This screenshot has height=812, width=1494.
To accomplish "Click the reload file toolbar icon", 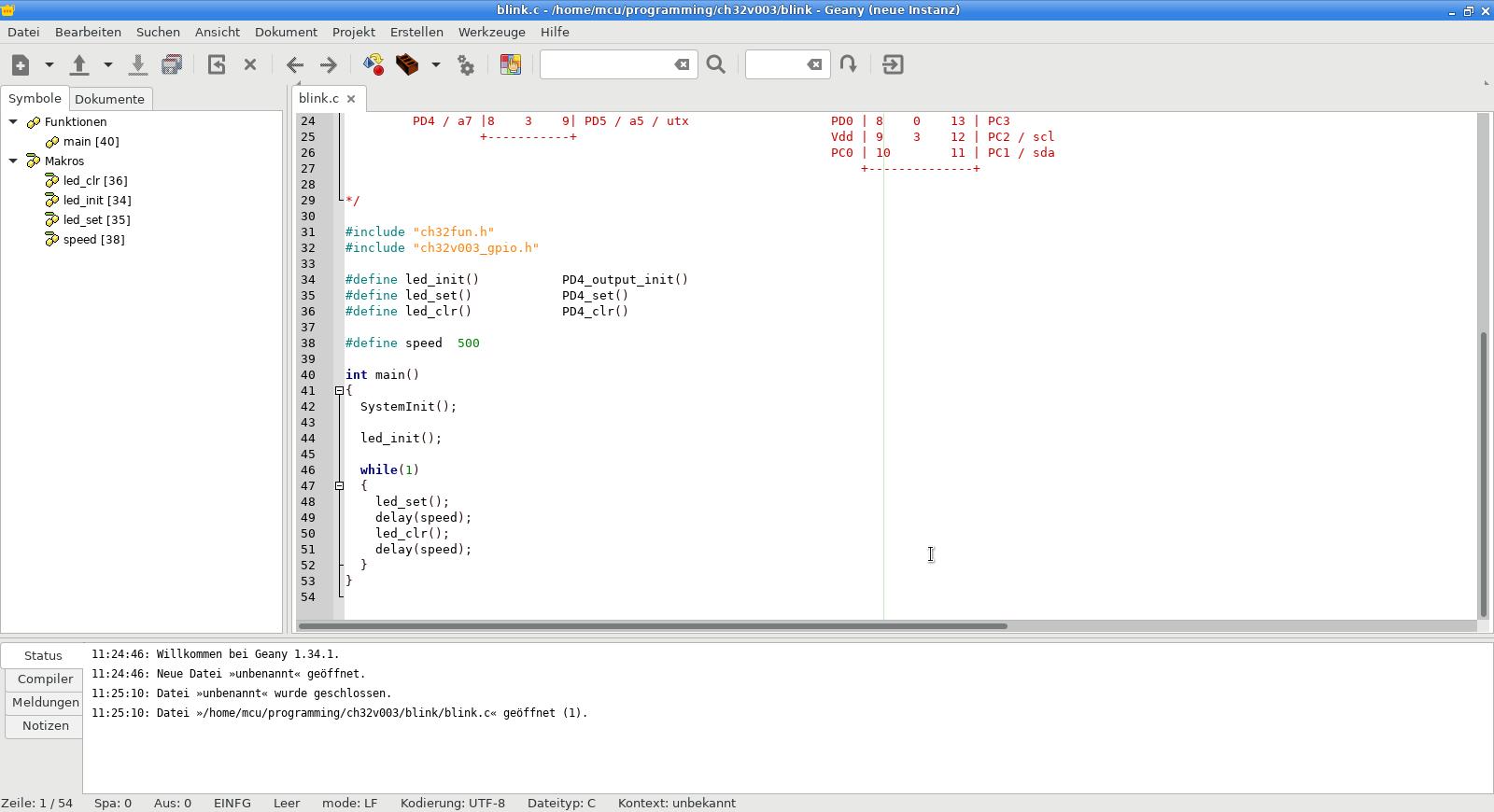I will click(x=217, y=64).
